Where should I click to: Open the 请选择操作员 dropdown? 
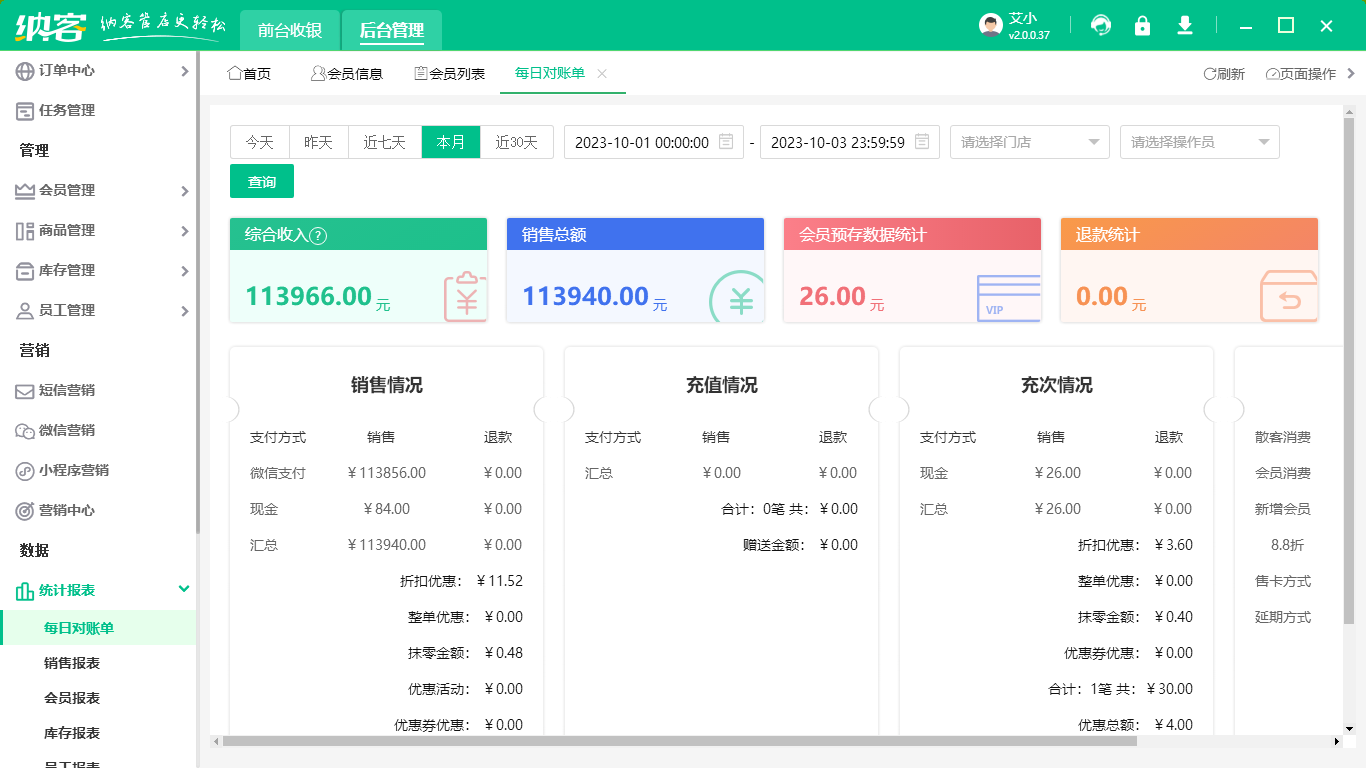pos(1199,142)
